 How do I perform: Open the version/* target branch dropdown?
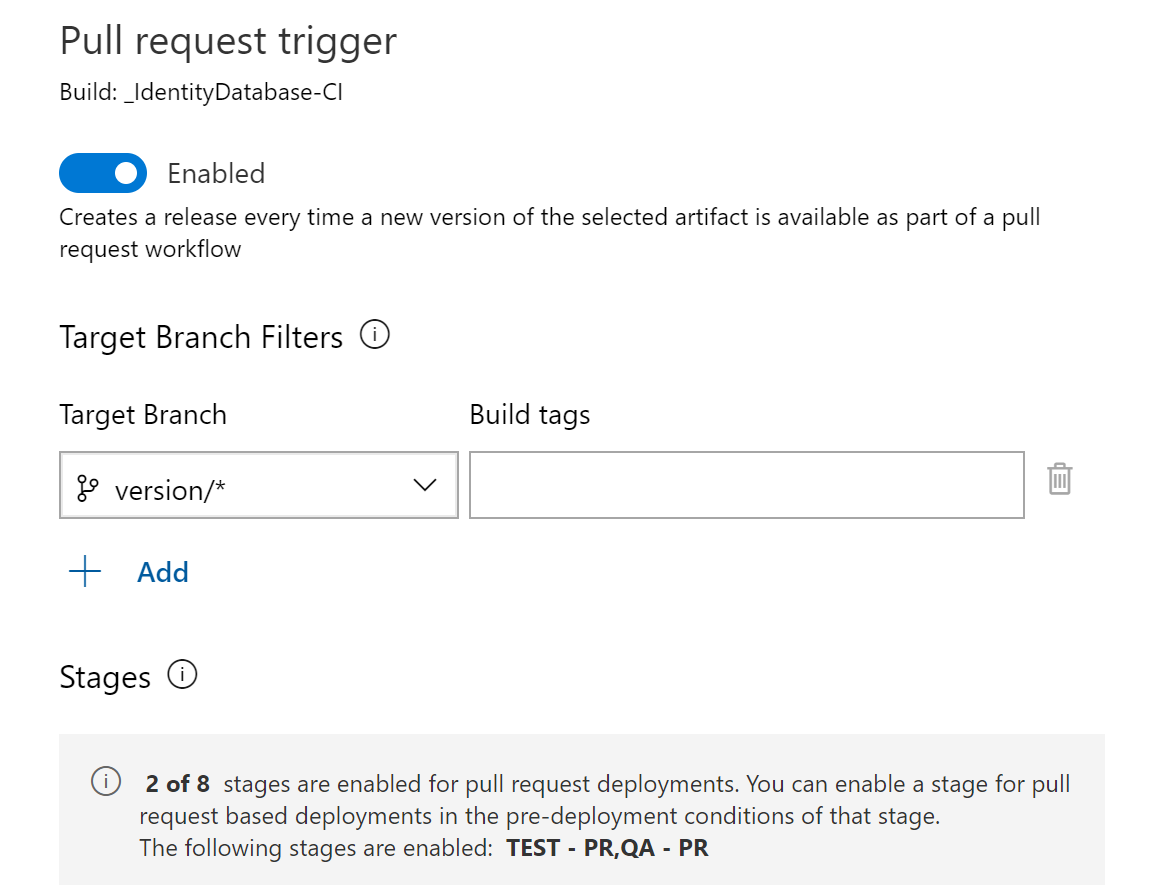point(258,486)
